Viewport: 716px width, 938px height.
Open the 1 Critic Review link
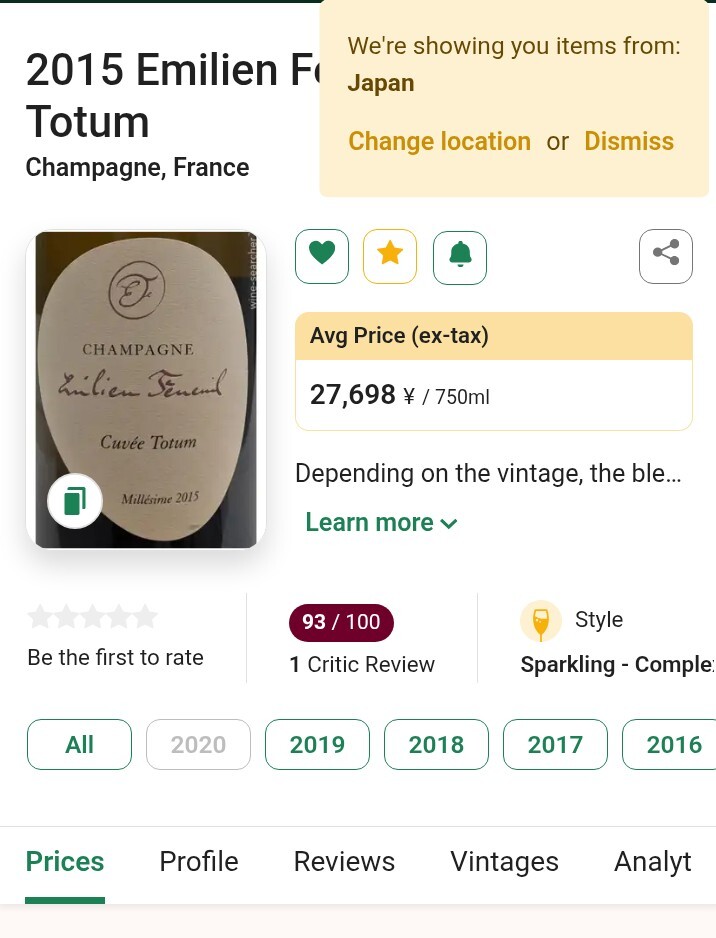362,664
